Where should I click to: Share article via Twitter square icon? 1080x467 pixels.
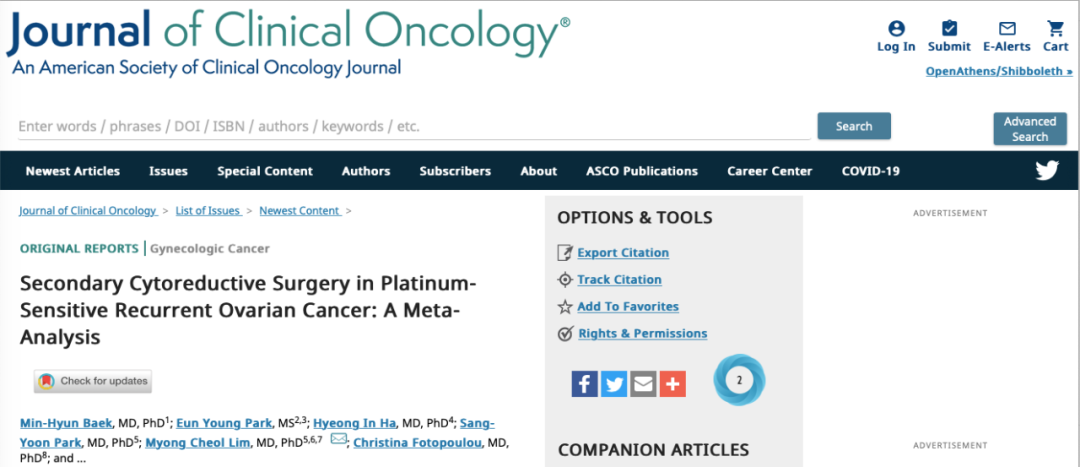(614, 384)
